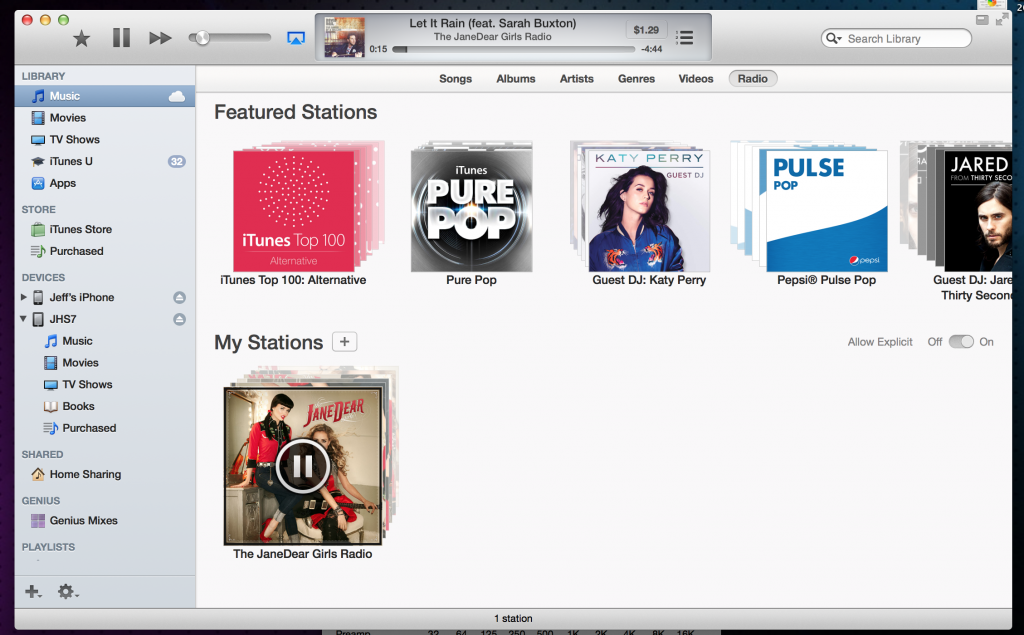Image resolution: width=1024 pixels, height=635 pixels.
Task: Open the AirPlay output menu
Action: click(x=296, y=39)
